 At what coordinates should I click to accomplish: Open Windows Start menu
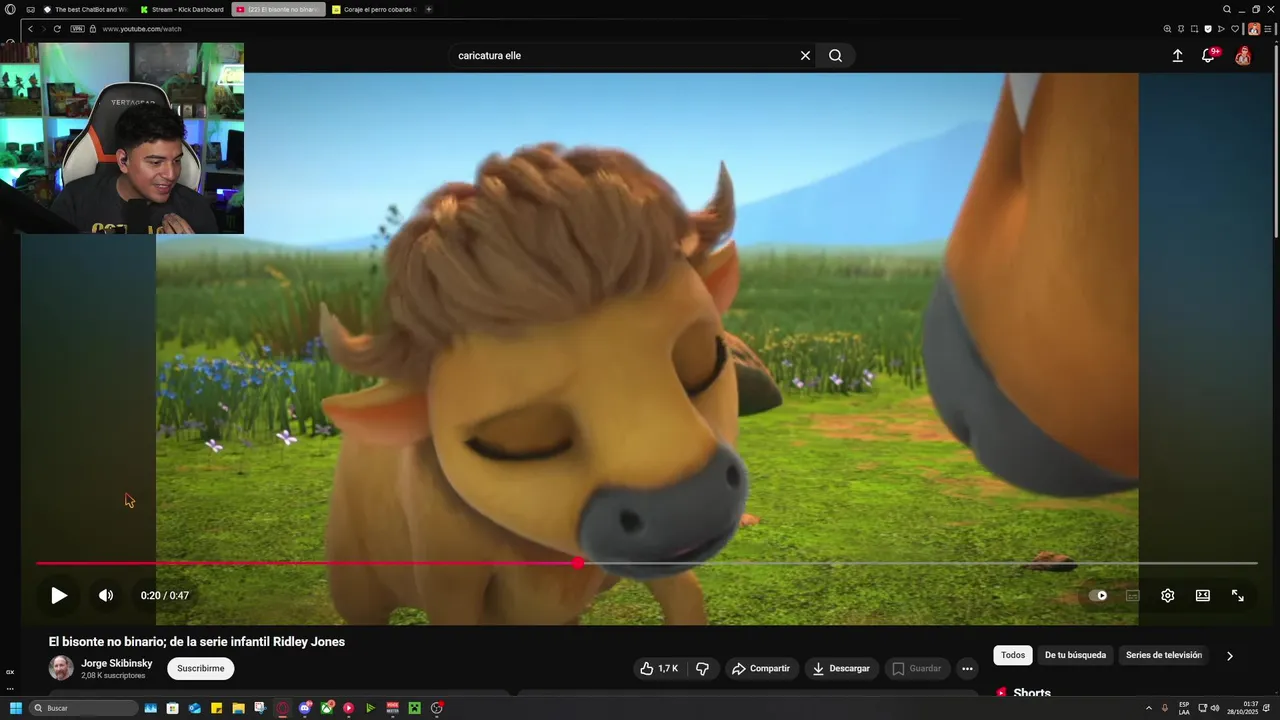click(x=16, y=708)
